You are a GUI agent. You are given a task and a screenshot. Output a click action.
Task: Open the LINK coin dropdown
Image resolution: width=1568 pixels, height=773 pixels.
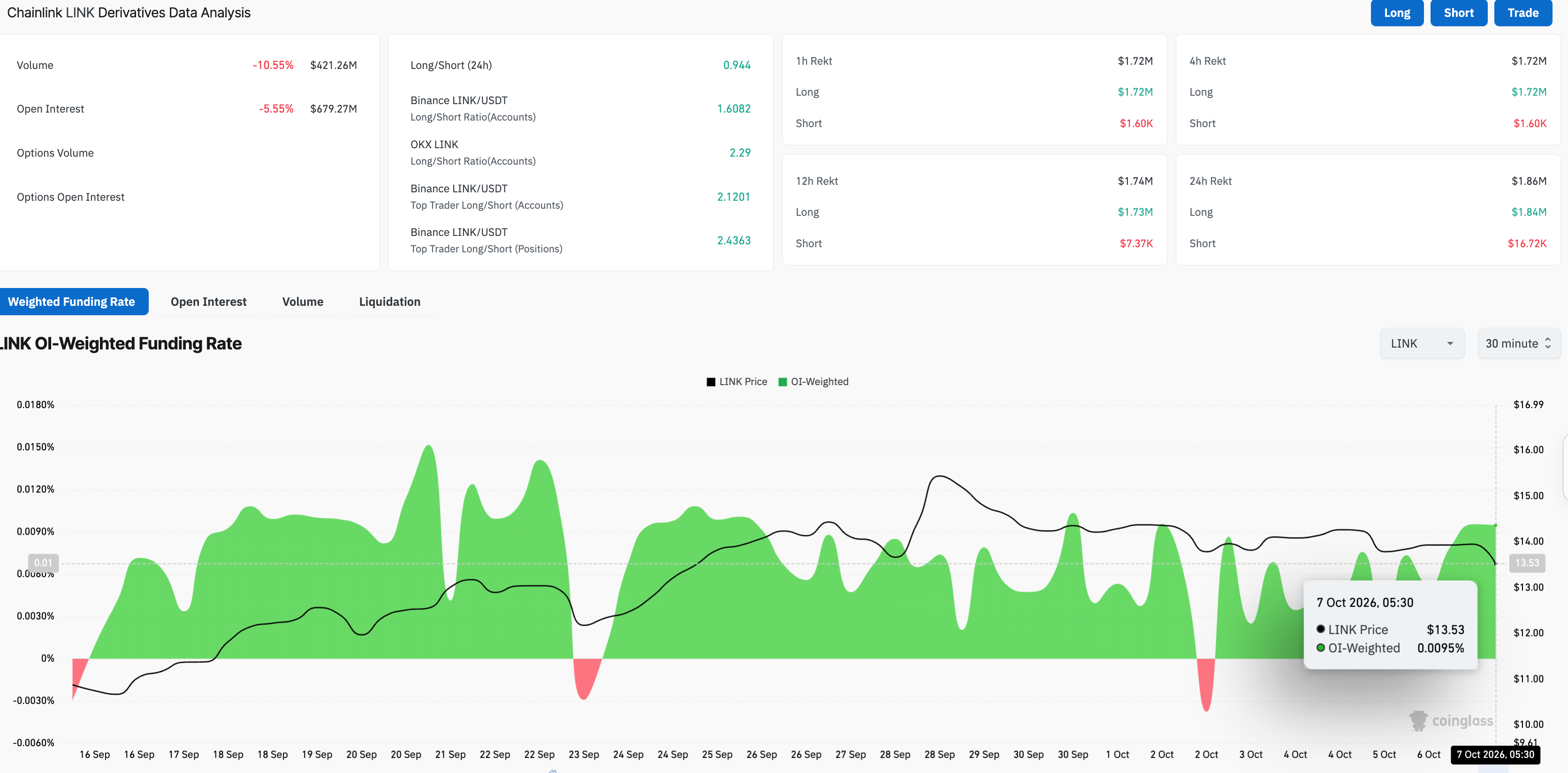pyautogui.click(x=1422, y=343)
